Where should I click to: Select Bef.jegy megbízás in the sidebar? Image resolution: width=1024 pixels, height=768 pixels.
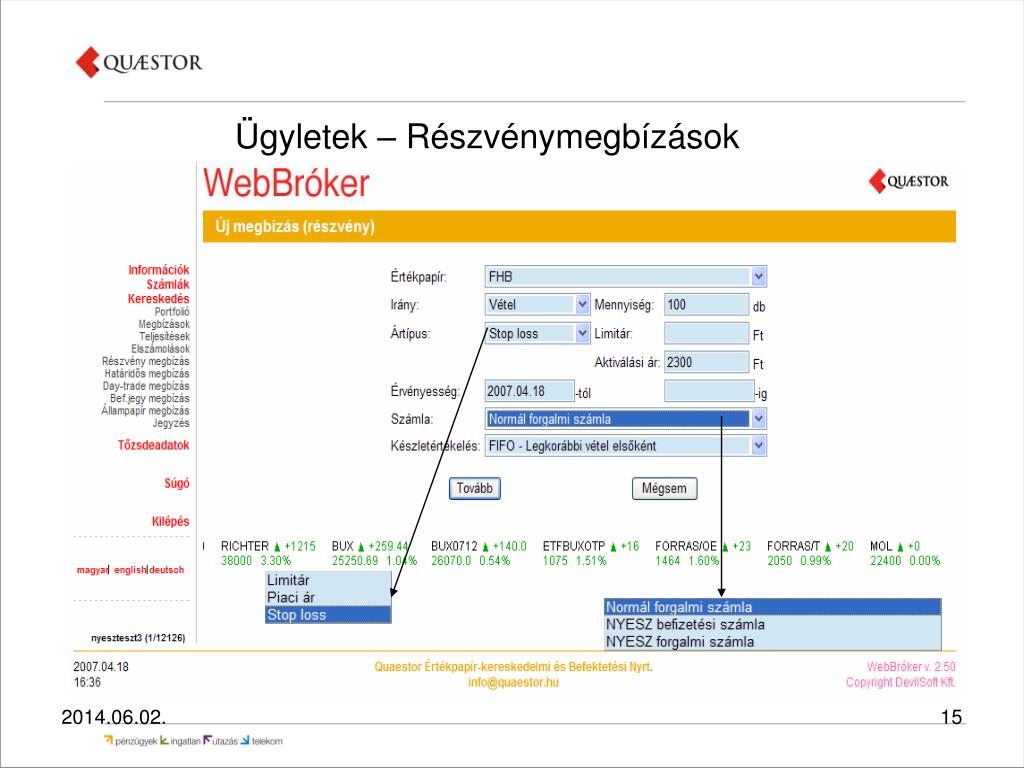(x=150, y=398)
